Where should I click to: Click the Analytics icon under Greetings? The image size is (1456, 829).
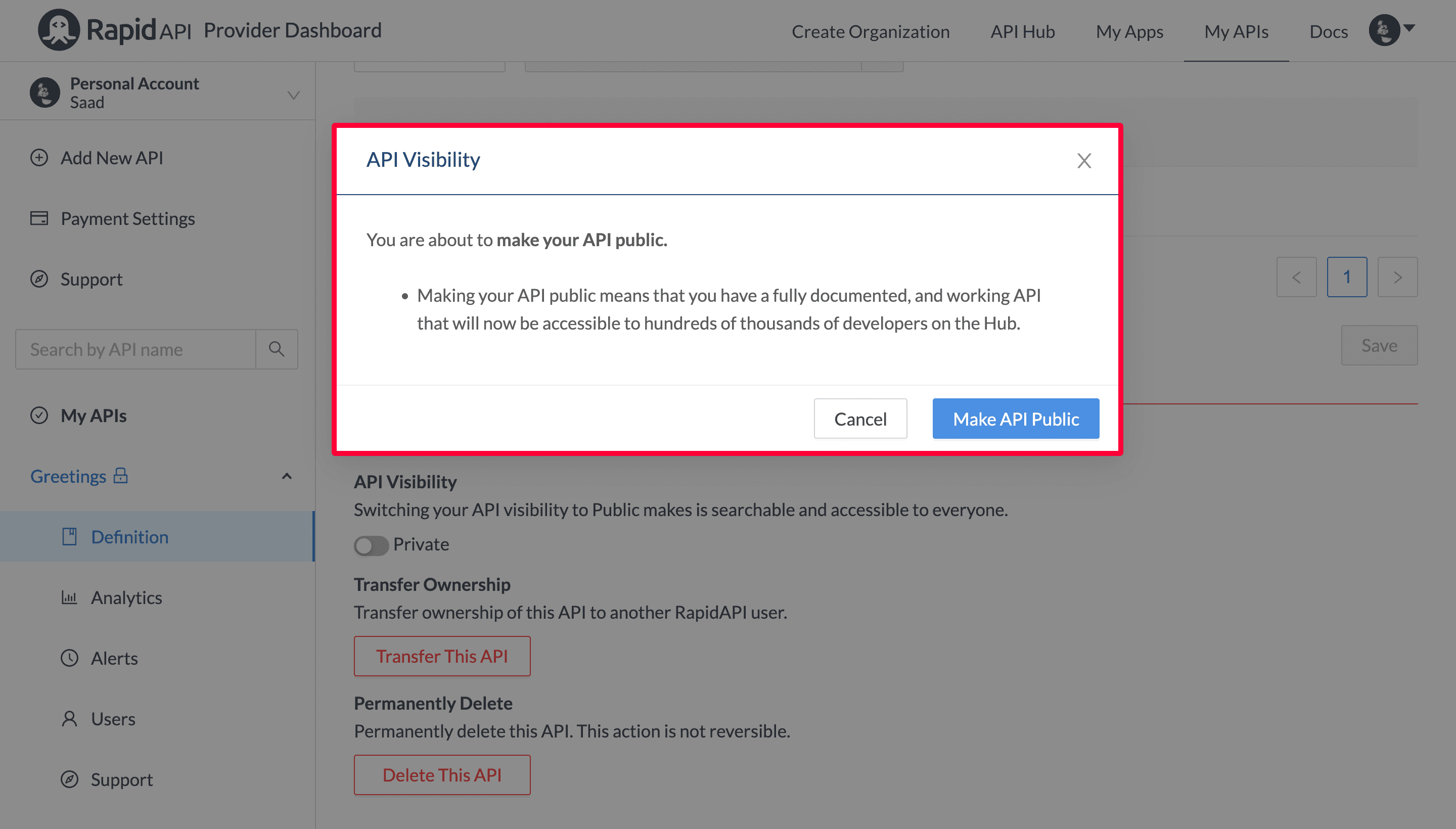point(70,597)
